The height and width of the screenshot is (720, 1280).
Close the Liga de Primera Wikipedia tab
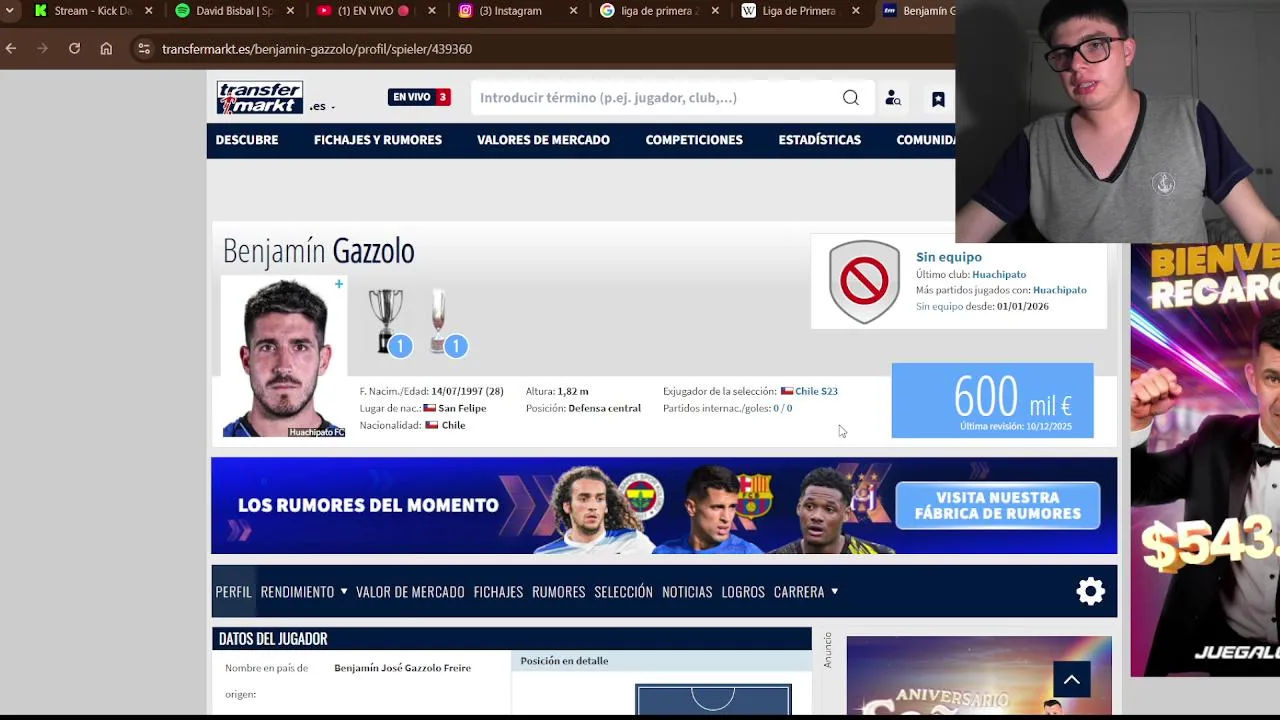(x=856, y=11)
